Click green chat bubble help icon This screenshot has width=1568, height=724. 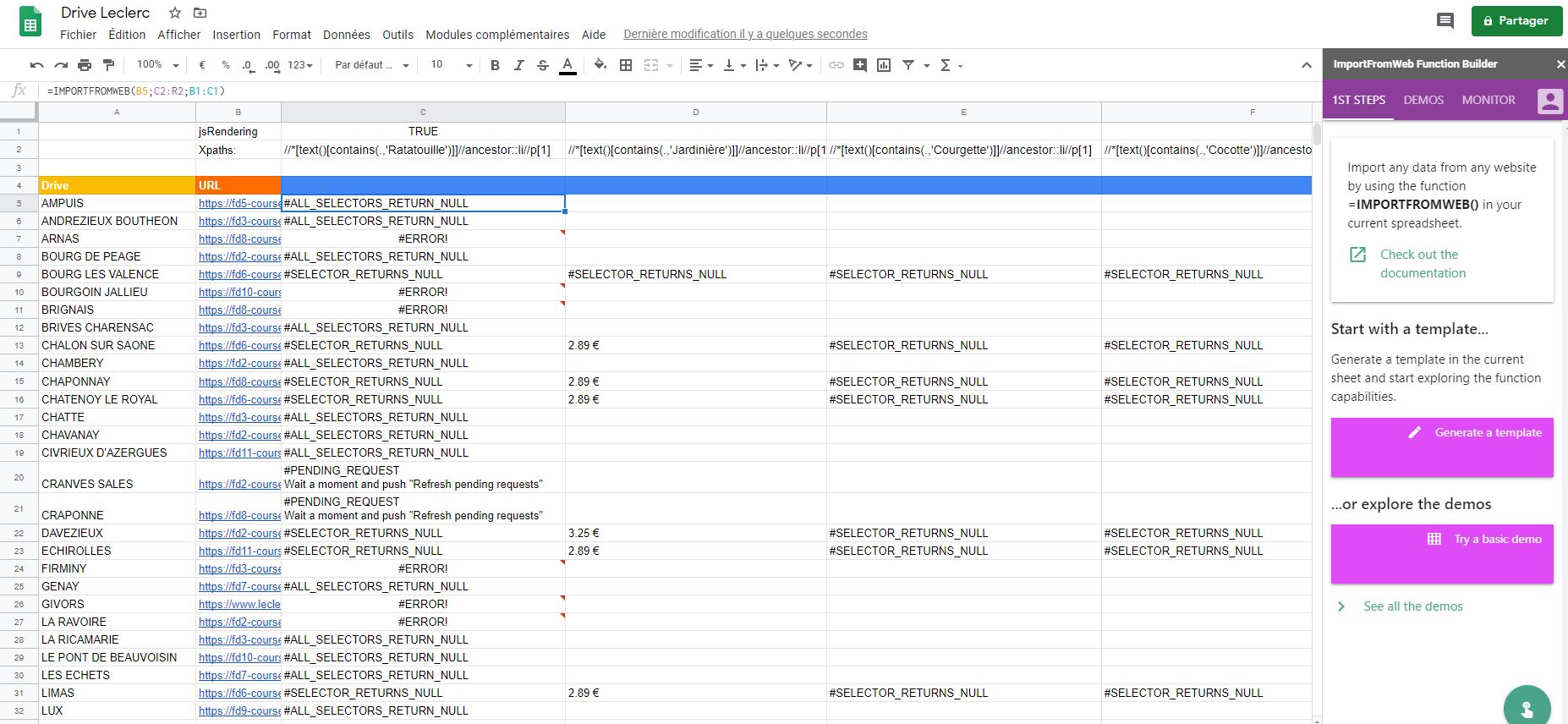click(1527, 707)
